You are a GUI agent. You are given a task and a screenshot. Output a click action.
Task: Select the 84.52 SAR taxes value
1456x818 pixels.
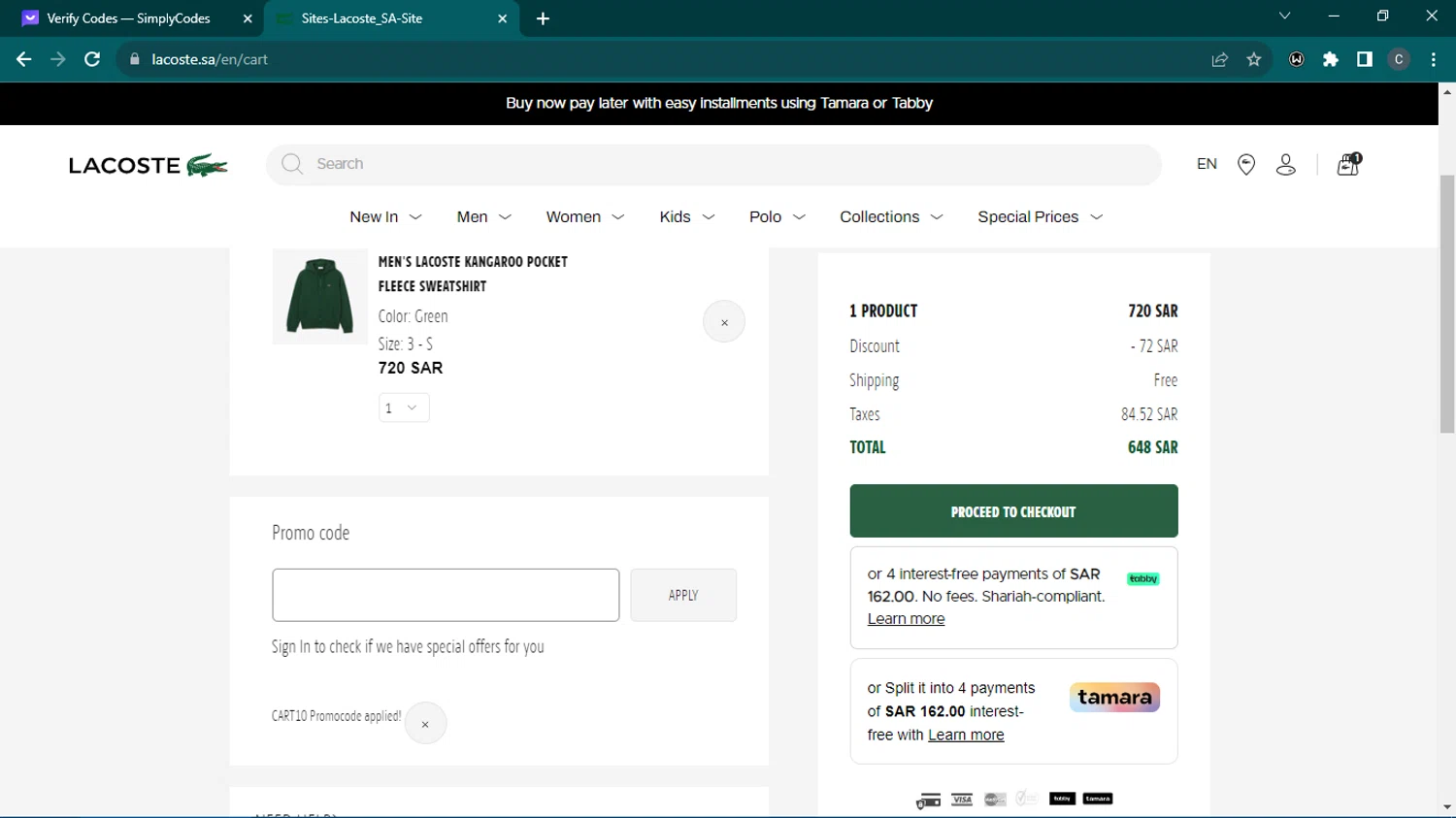1149,414
